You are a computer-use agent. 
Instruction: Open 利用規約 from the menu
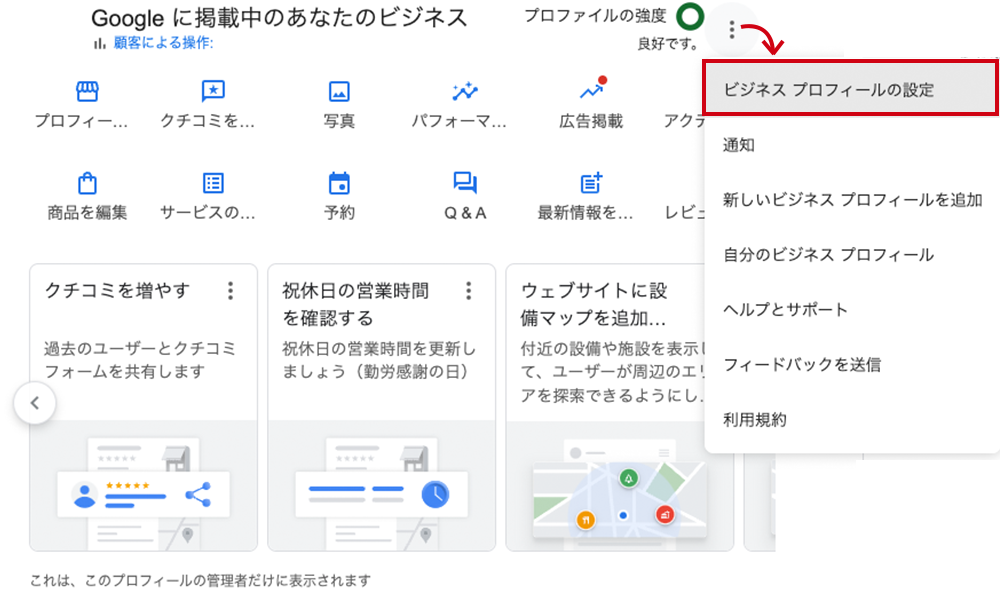click(851, 419)
